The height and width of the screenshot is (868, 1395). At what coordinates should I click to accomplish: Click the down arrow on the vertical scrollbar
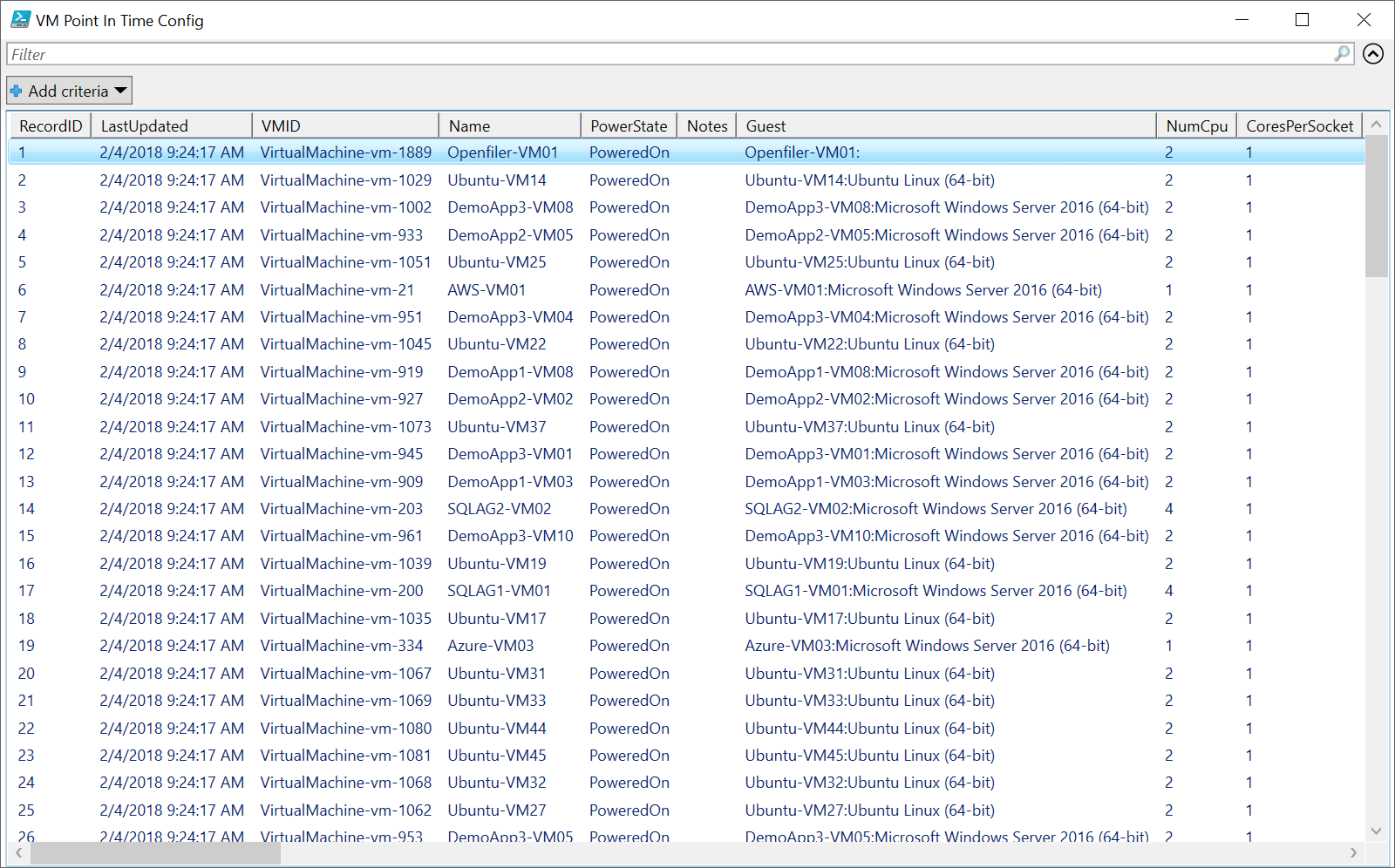(x=1376, y=831)
